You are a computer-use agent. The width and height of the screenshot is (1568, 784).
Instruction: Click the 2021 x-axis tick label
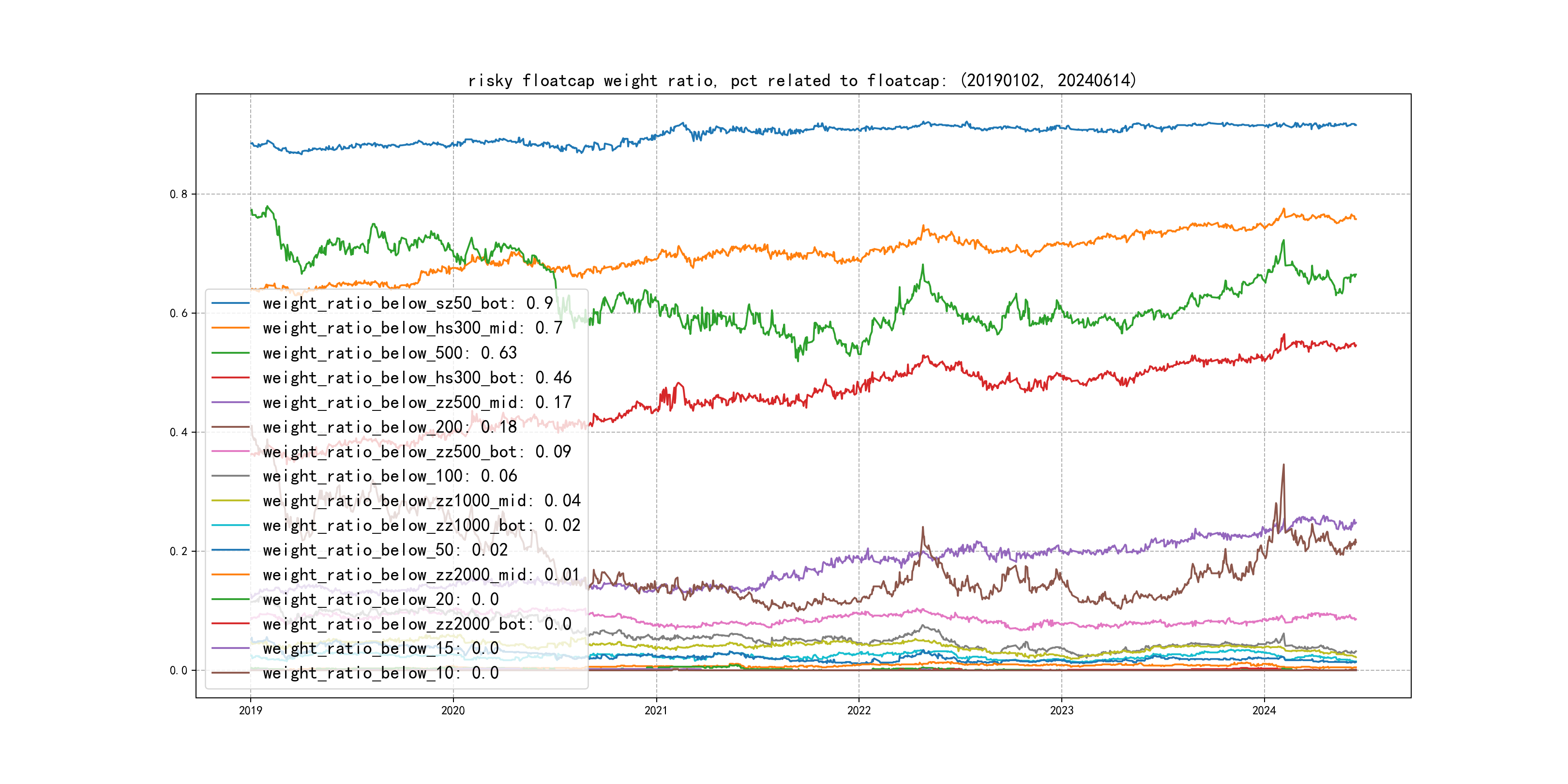point(656,710)
